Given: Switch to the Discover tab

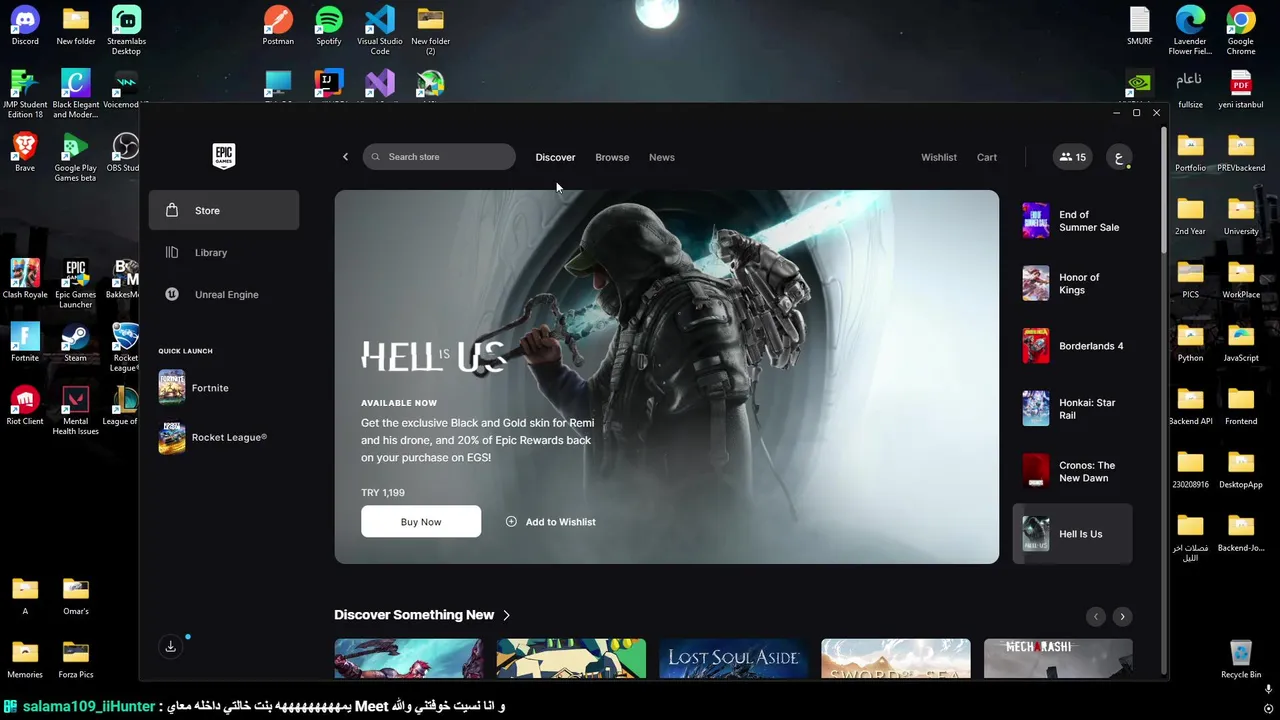Looking at the screenshot, I should (555, 157).
